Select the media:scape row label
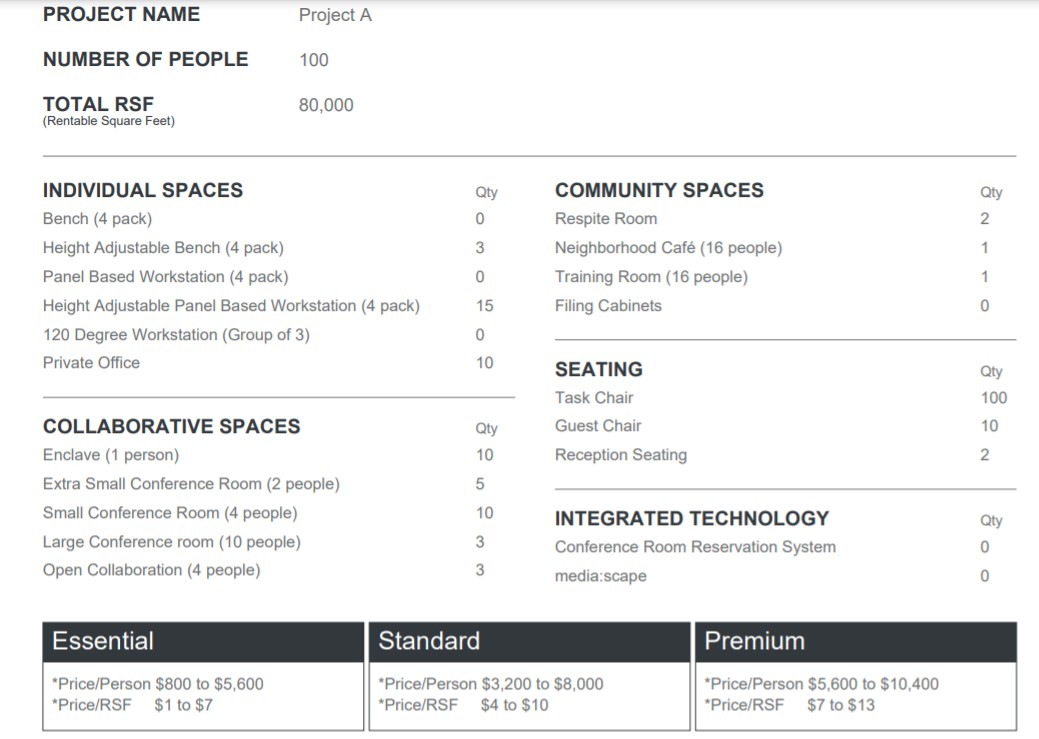Viewport: 1039px width, 739px height. tap(601, 576)
